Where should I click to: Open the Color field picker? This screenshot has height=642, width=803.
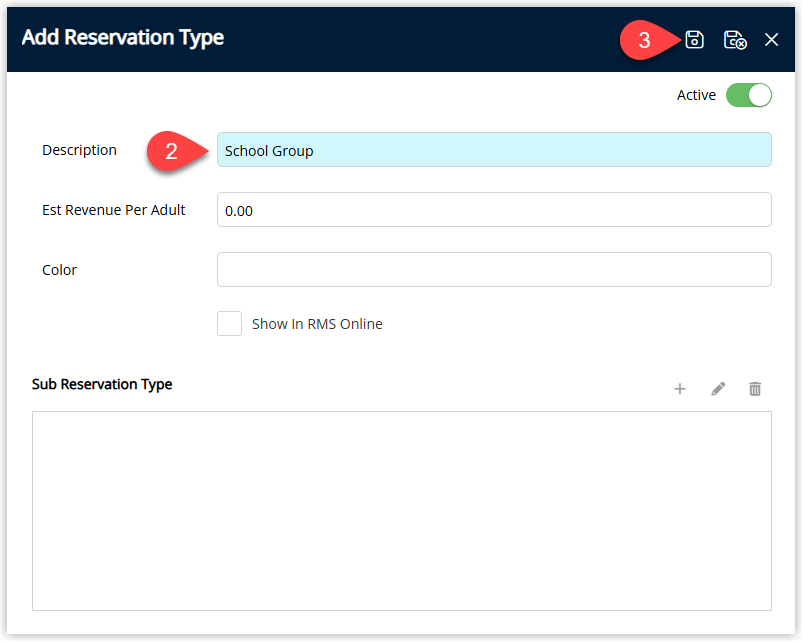click(494, 270)
